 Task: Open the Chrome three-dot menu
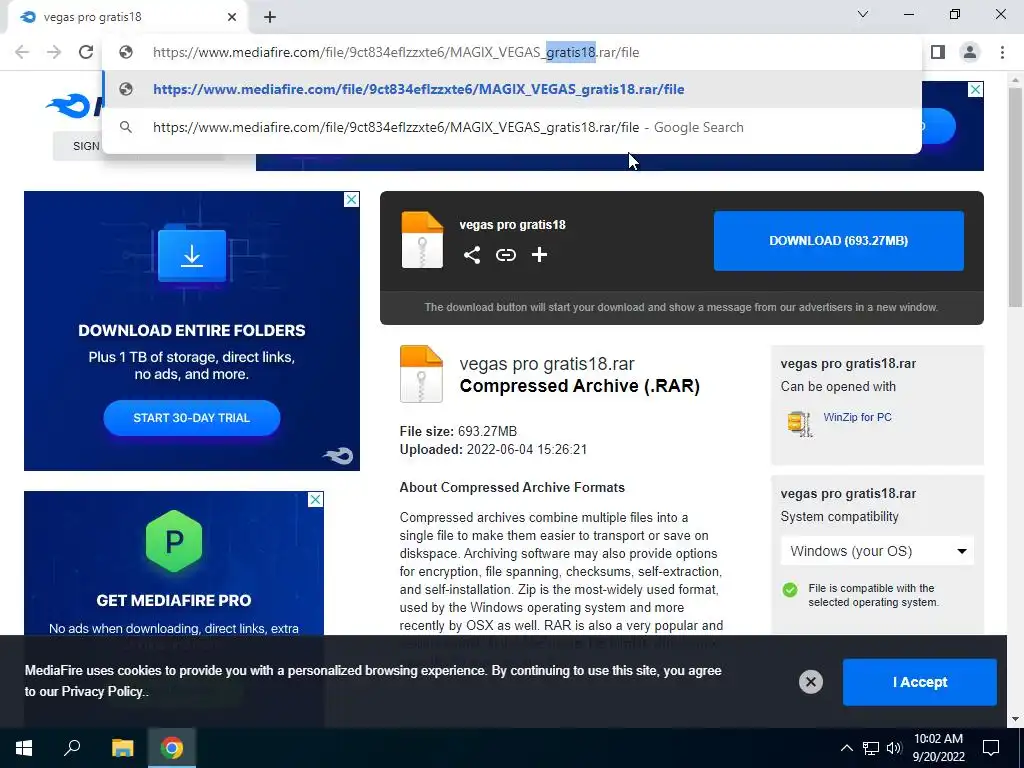pyautogui.click(x=1002, y=52)
